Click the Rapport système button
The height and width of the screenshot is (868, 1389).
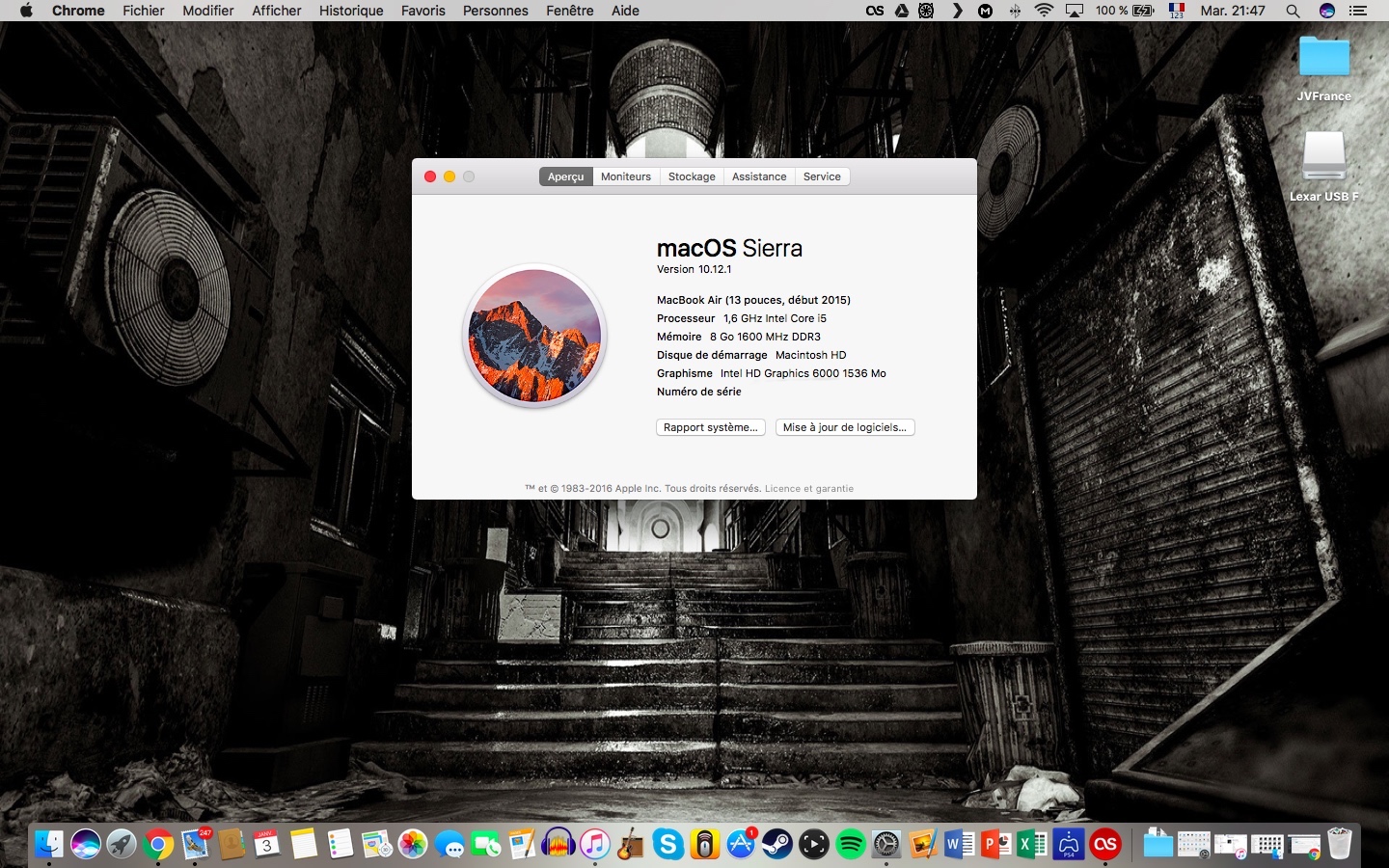[711, 427]
